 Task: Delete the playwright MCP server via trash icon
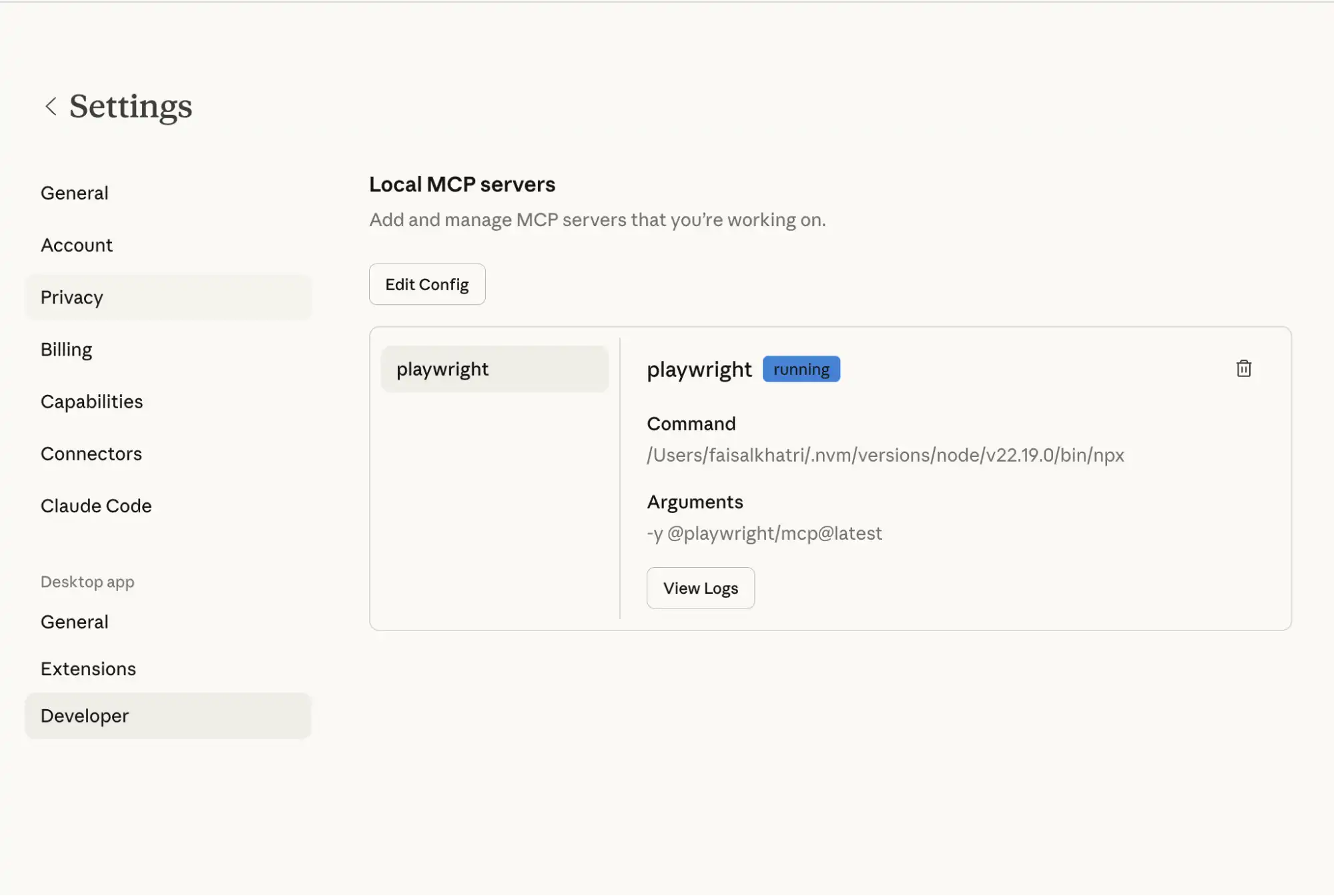pos(1243,368)
